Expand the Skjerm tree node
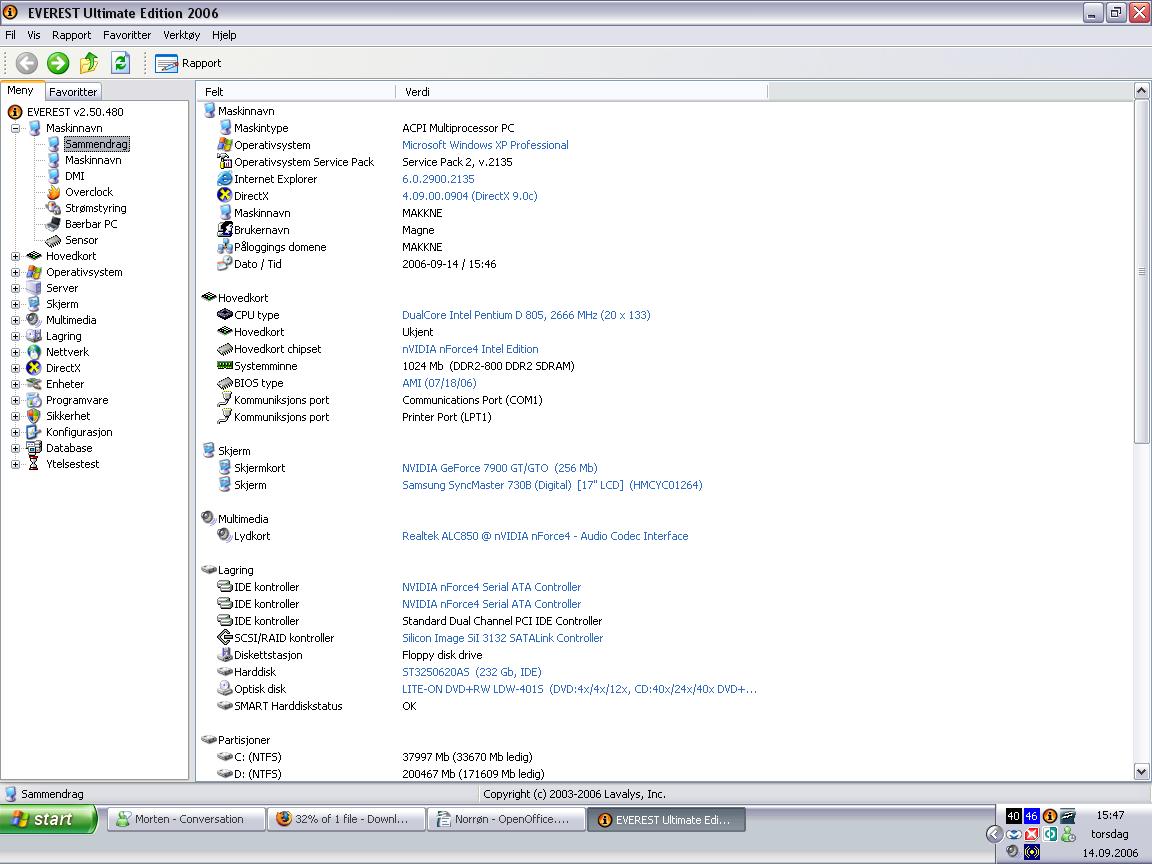The image size is (1152, 864). point(15,304)
